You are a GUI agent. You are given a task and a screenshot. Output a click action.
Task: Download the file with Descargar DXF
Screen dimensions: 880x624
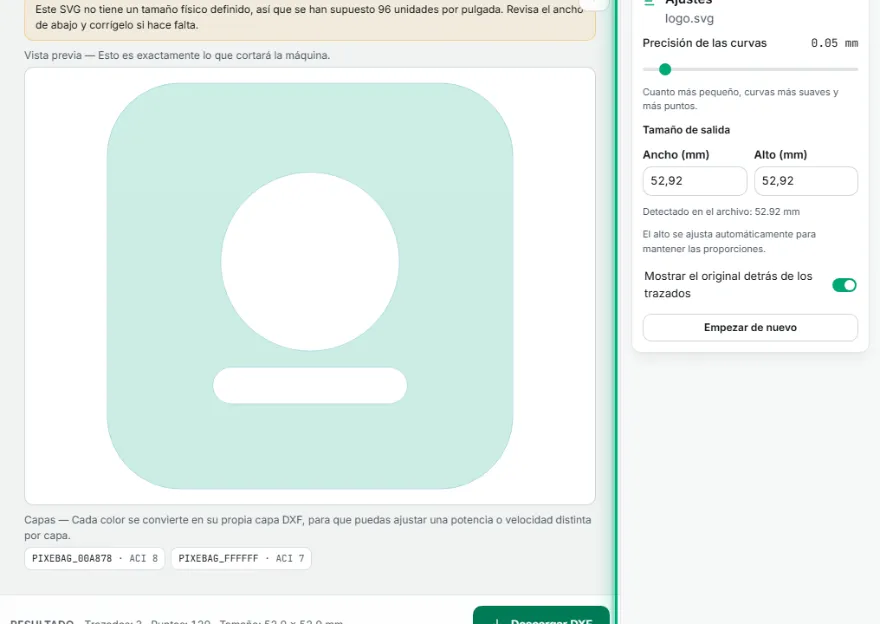click(541, 616)
